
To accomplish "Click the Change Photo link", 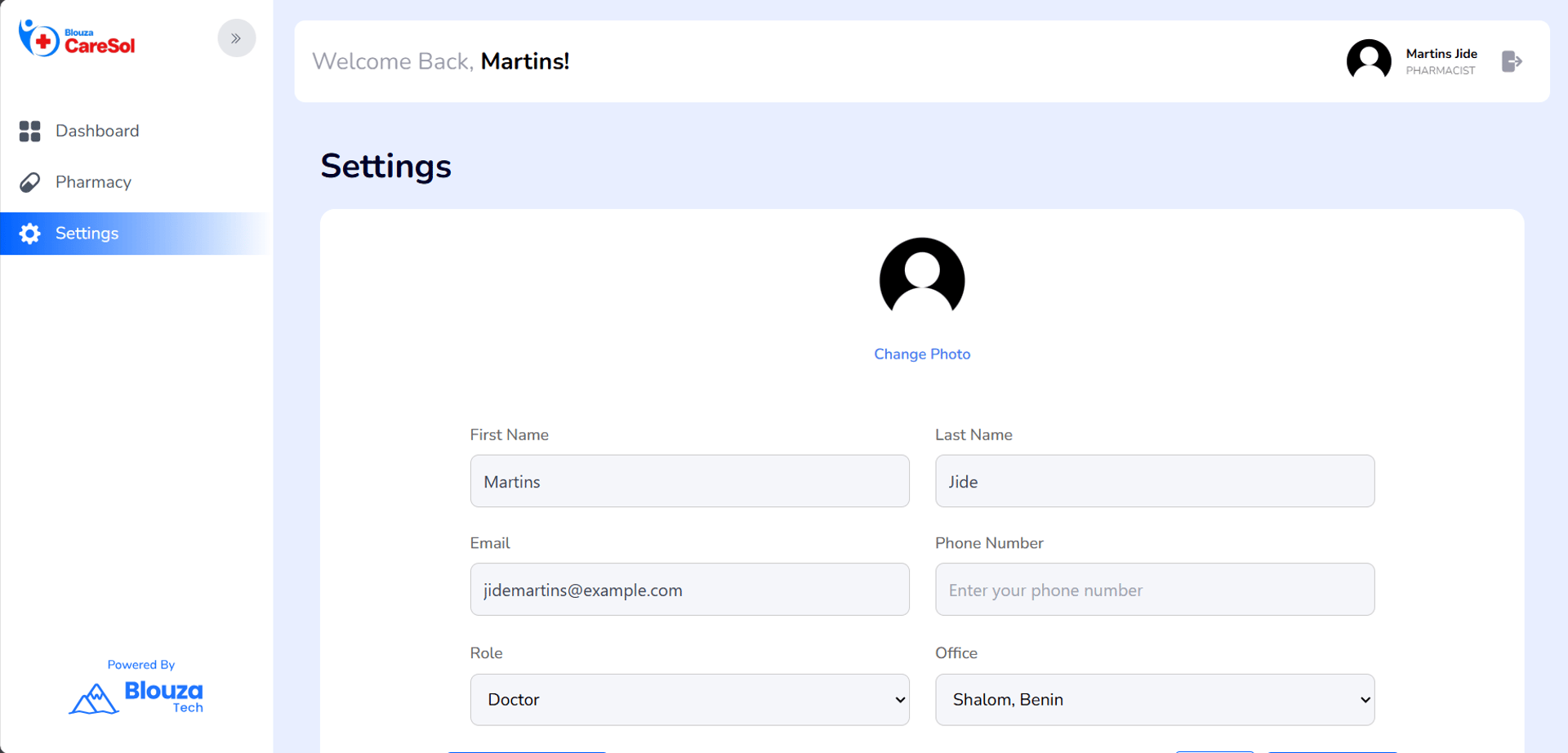I will [x=922, y=354].
